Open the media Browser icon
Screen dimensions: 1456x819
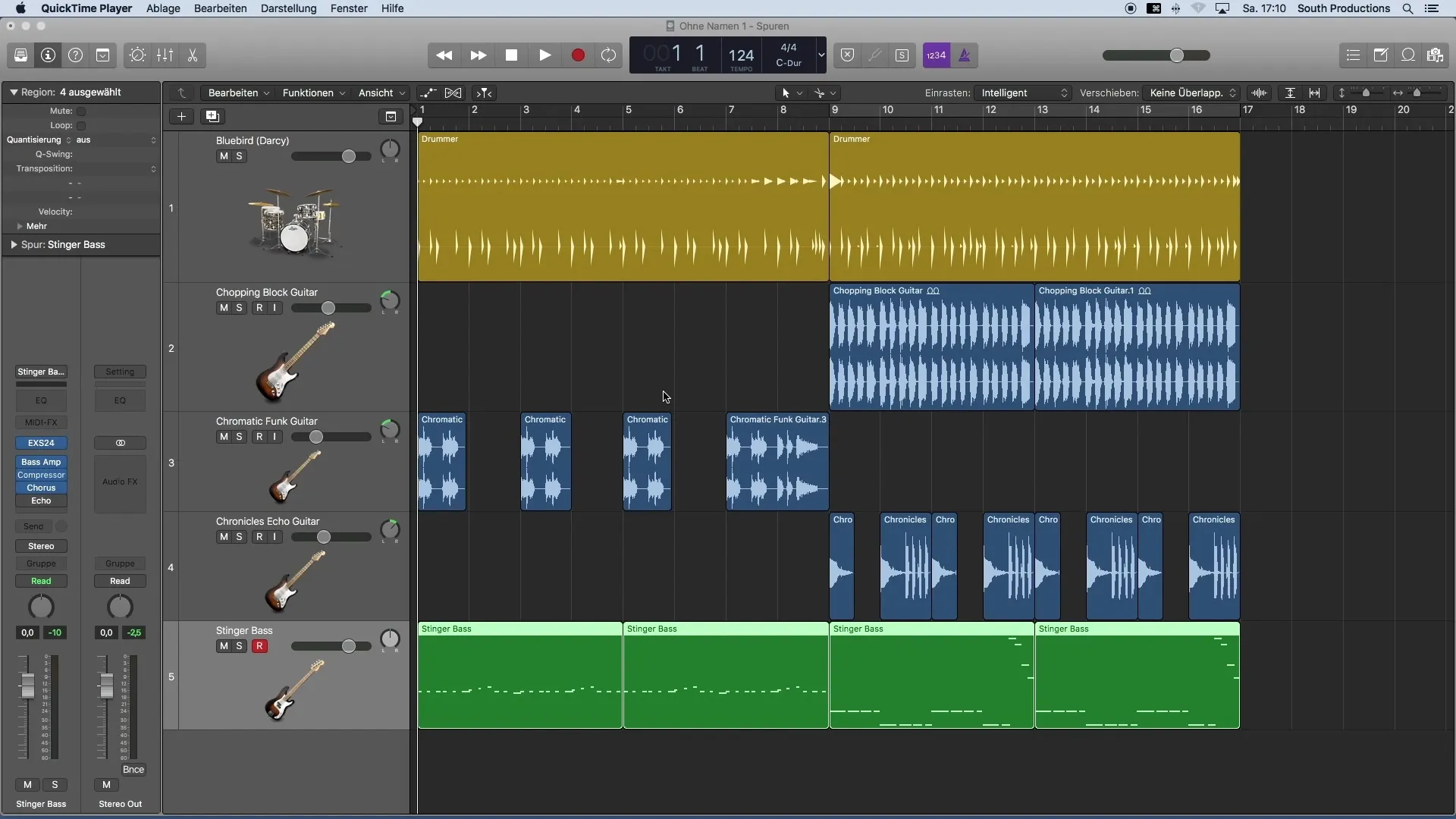[x=1435, y=55]
